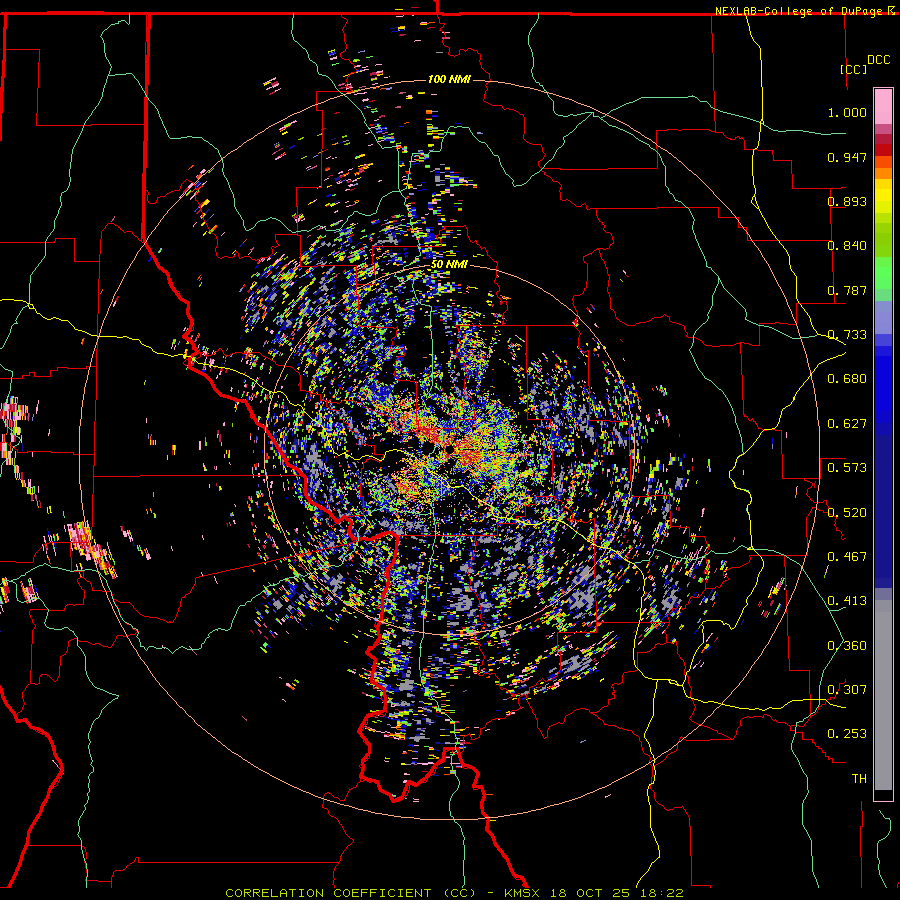Click the 0.787 scale value
900x900 pixels.
click(x=847, y=290)
